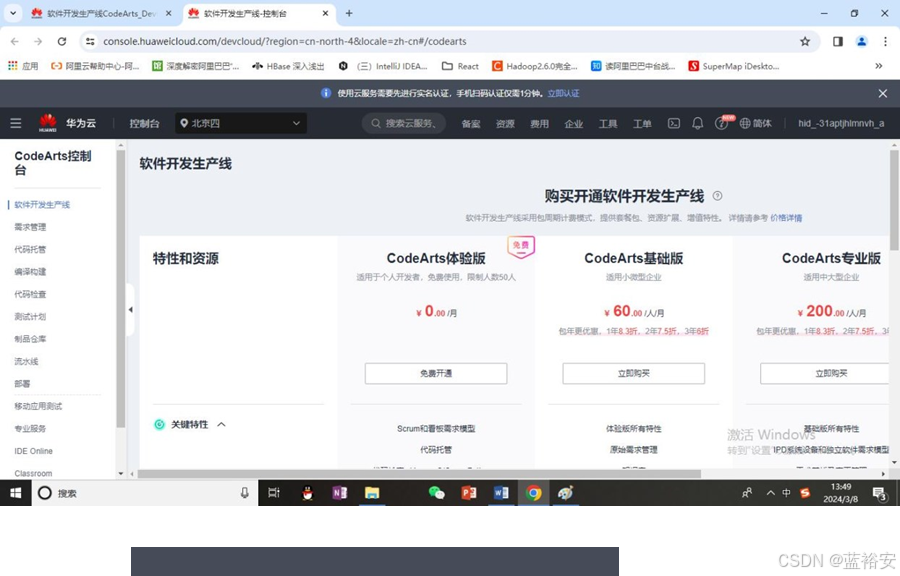900x576 pixels.
Task: Click the help icon beside purchase heading
Action: pyautogui.click(x=717, y=196)
